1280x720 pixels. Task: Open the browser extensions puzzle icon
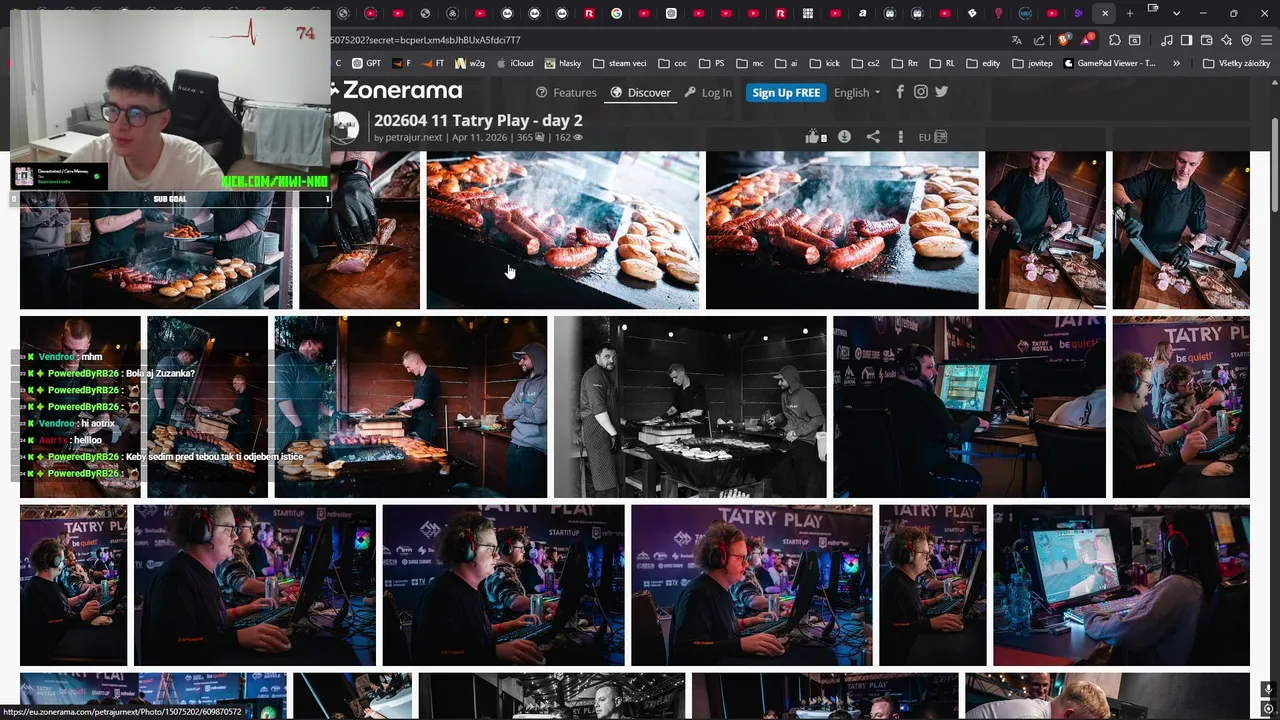point(1114,40)
